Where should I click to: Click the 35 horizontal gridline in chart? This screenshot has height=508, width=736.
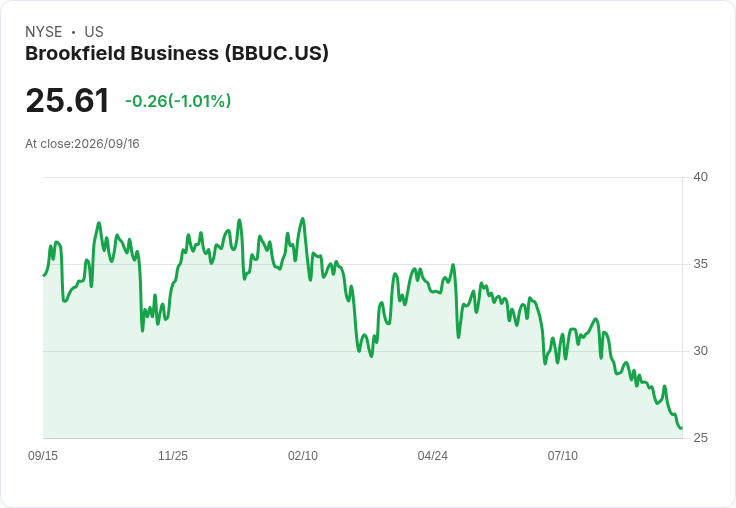pos(363,264)
